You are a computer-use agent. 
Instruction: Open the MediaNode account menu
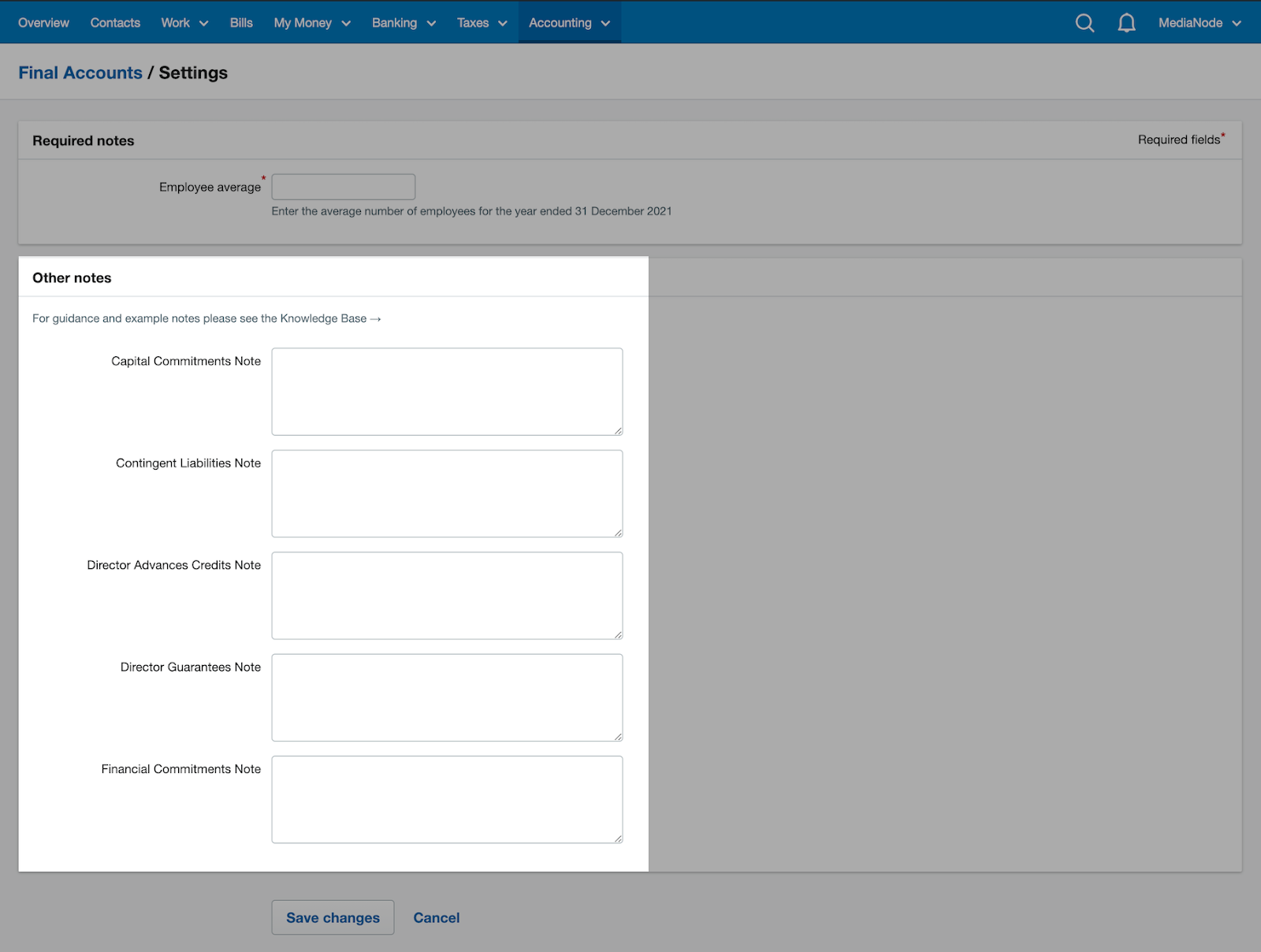click(x=1199, y=23)
